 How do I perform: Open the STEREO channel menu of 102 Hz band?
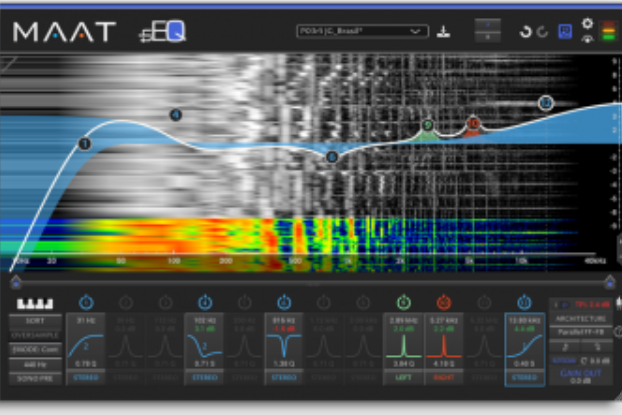205,377
